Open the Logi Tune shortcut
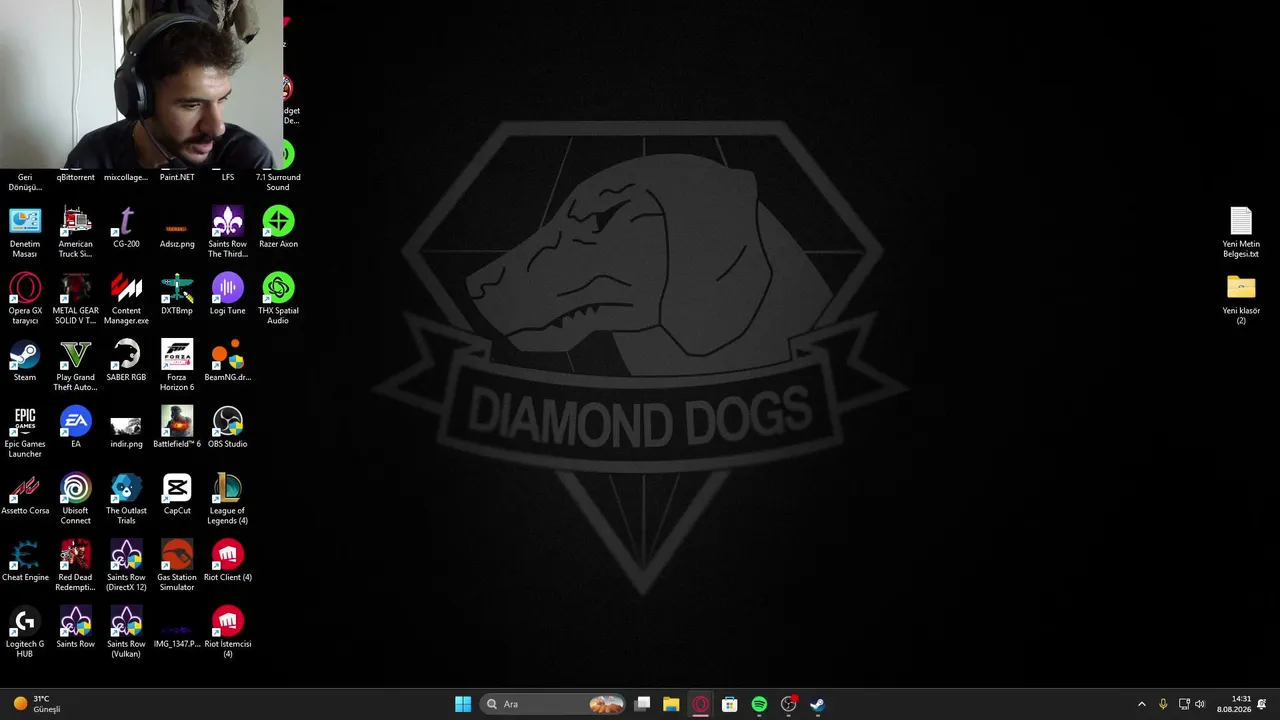 click(228, 294)
